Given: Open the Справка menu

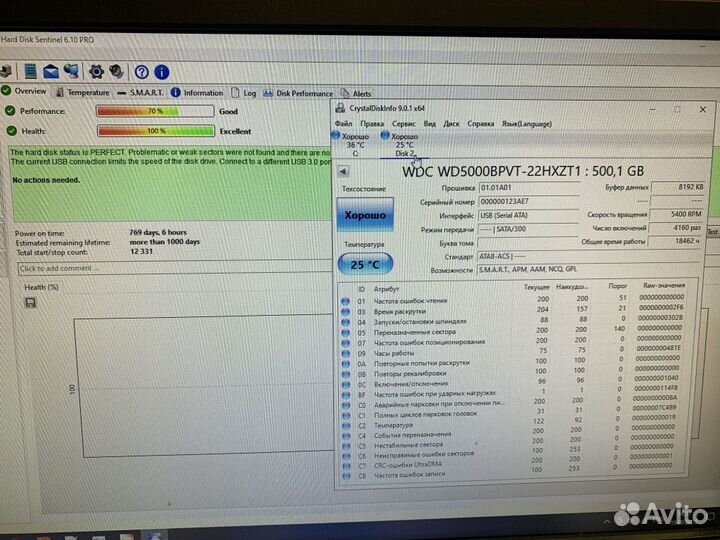Looking at the screenshot, I should tap(481, 124).
